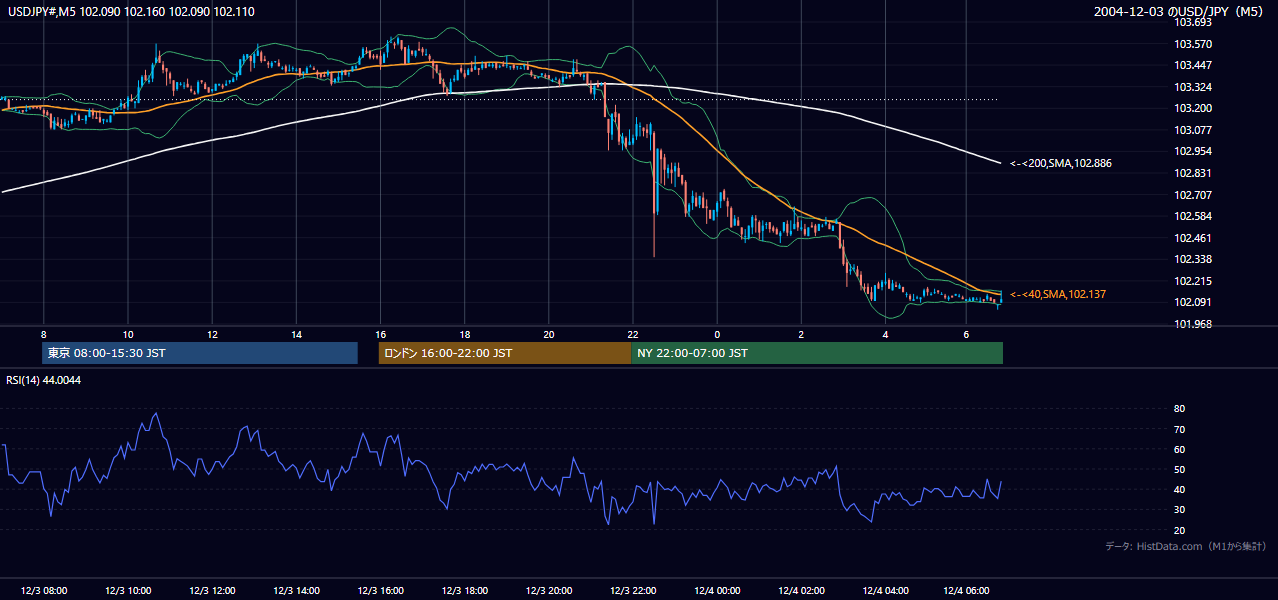The image size is (1278, 600).
Task: Click hour label 10 under price chart
Action: point(128,333)
